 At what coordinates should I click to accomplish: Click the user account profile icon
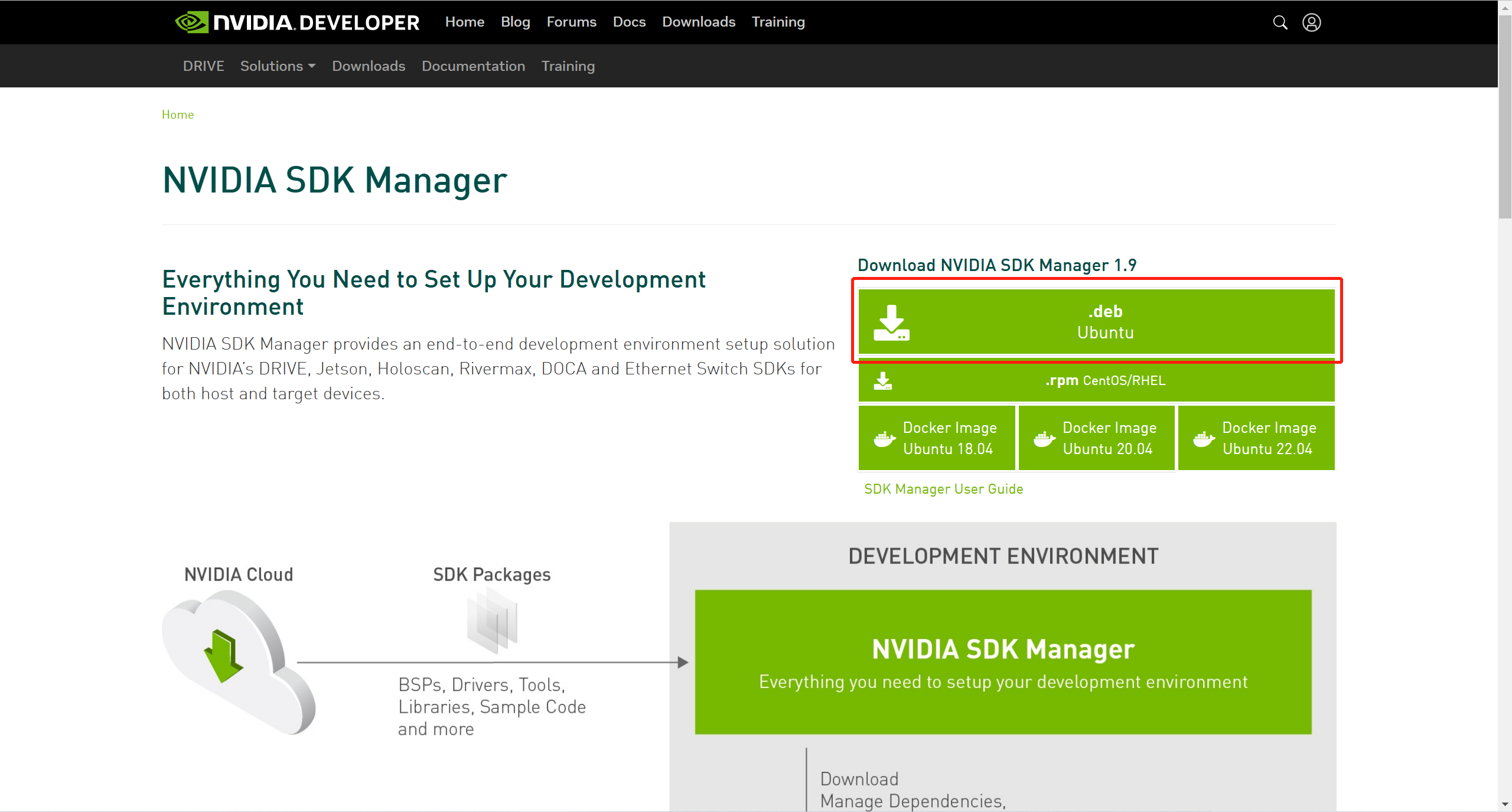click(1311, 22)
